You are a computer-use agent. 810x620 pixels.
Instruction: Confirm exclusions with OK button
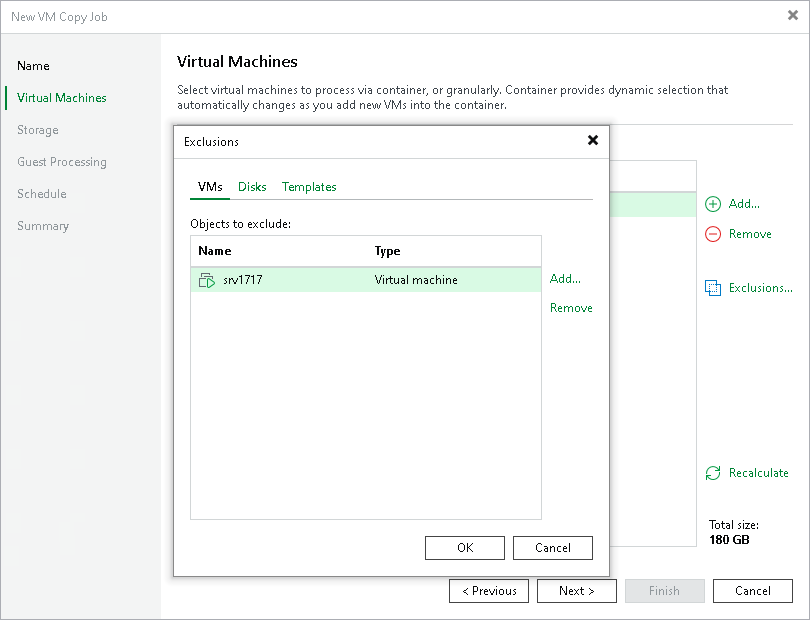(465, 548)
